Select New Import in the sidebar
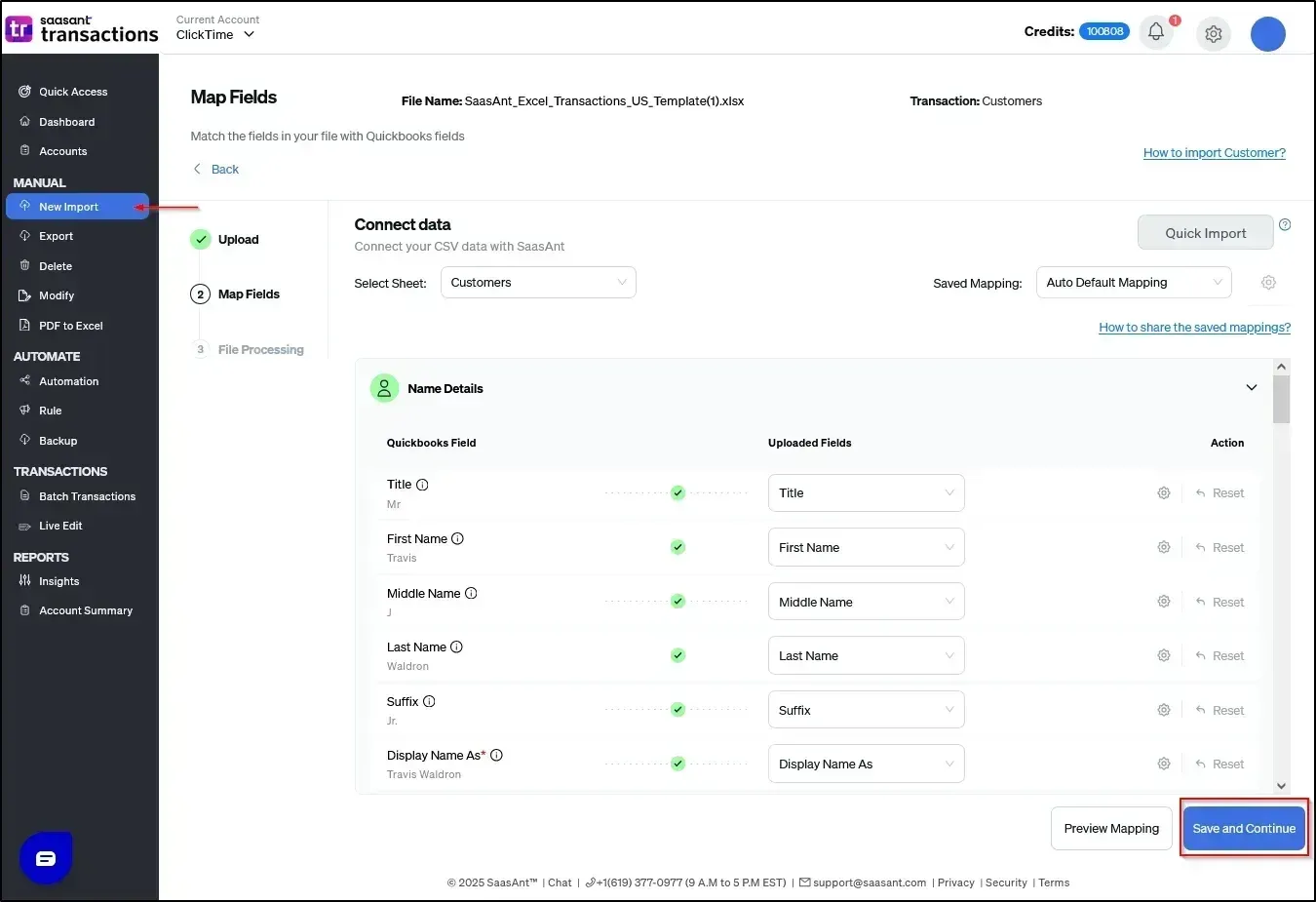Screen dimensions: 1316x902 (77, 207)
